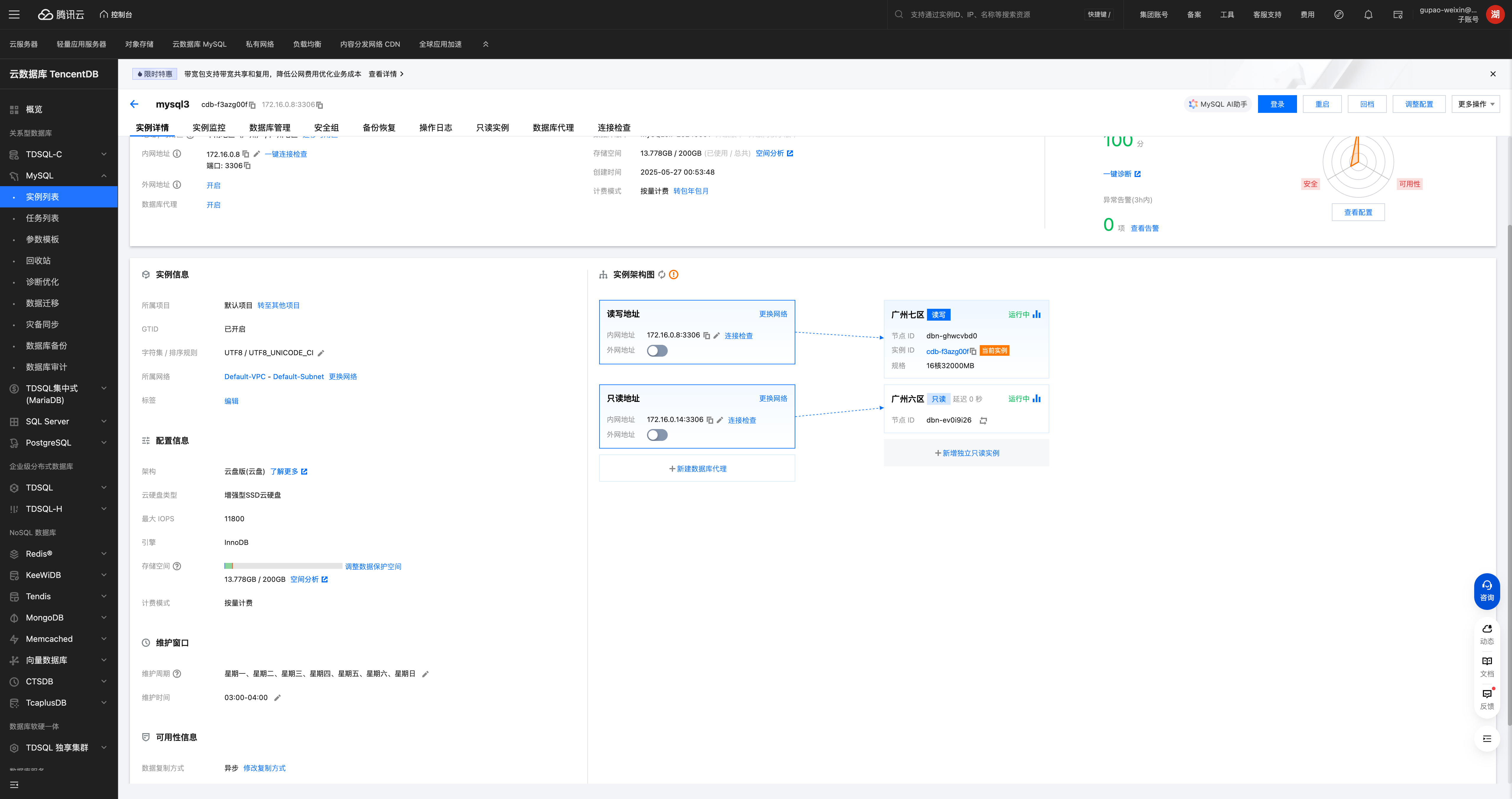This screenshot has height=799, width=1512.
Task: Open 任务列表 in sidebar
Action: (59, 218)
